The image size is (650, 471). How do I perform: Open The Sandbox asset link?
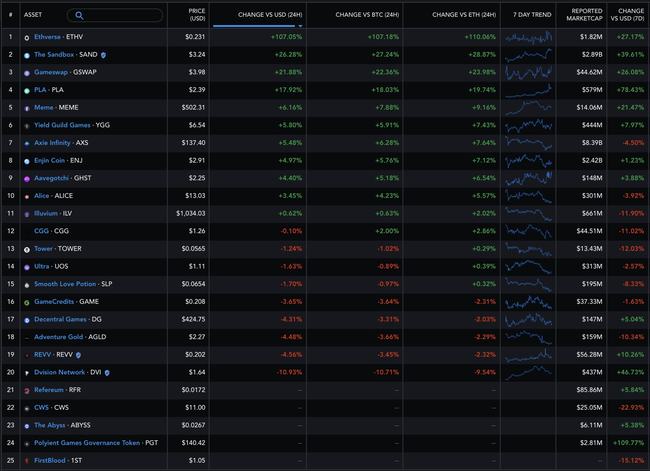point(54,54)
